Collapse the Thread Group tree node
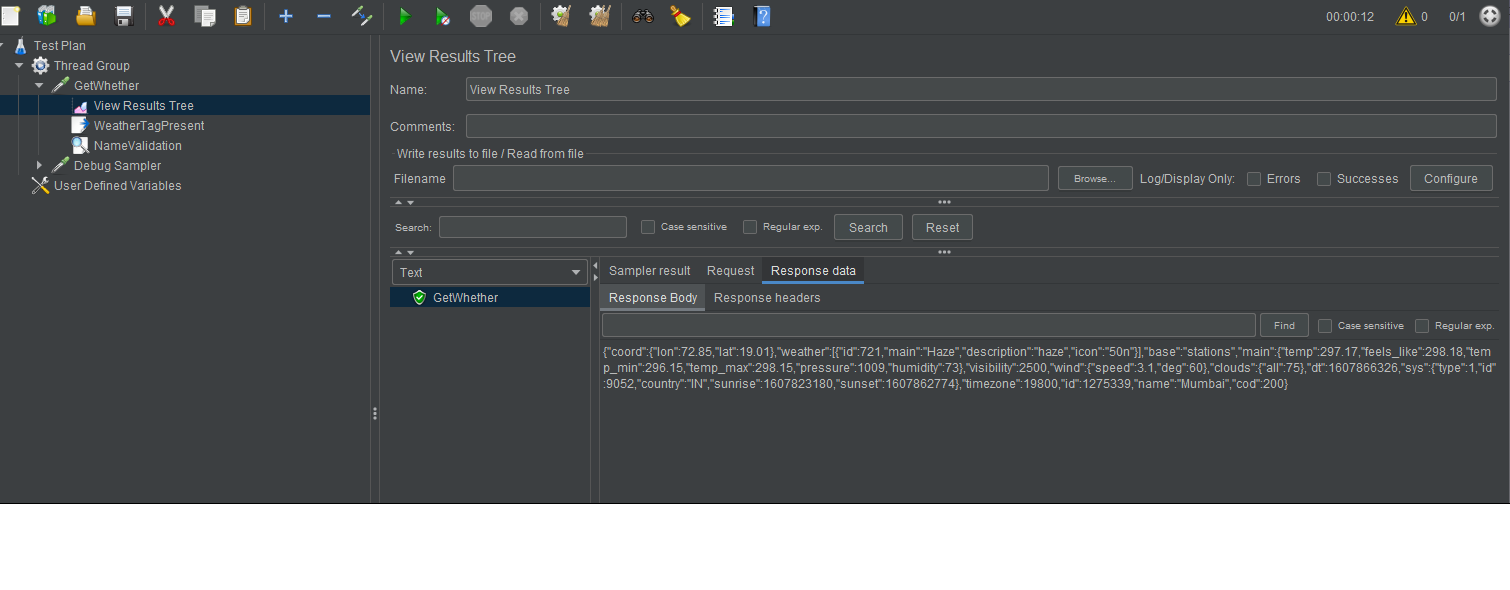The height and width of the screenshot is (590, 1510). (18, 65)
